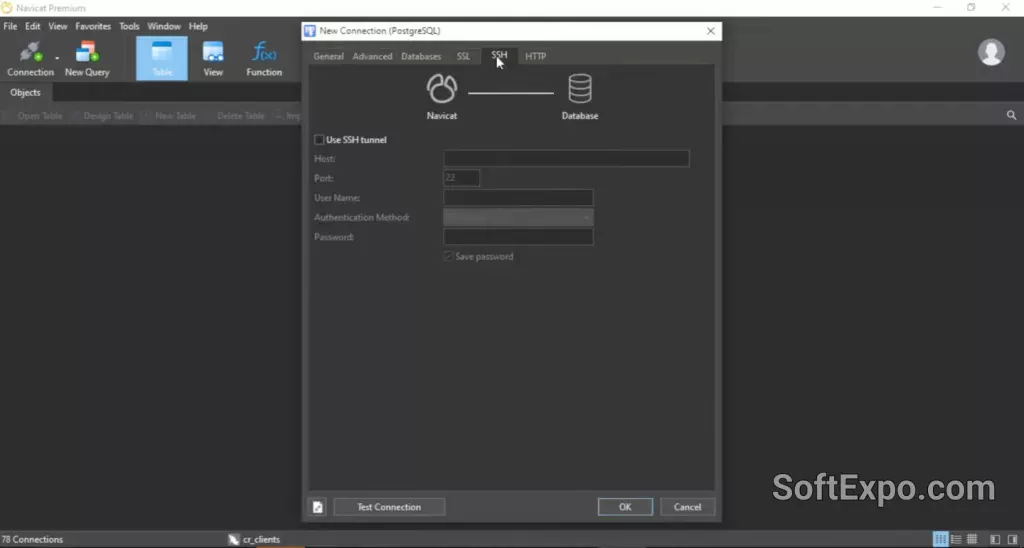Switch to ER diagram view icon

pos(972,540)
